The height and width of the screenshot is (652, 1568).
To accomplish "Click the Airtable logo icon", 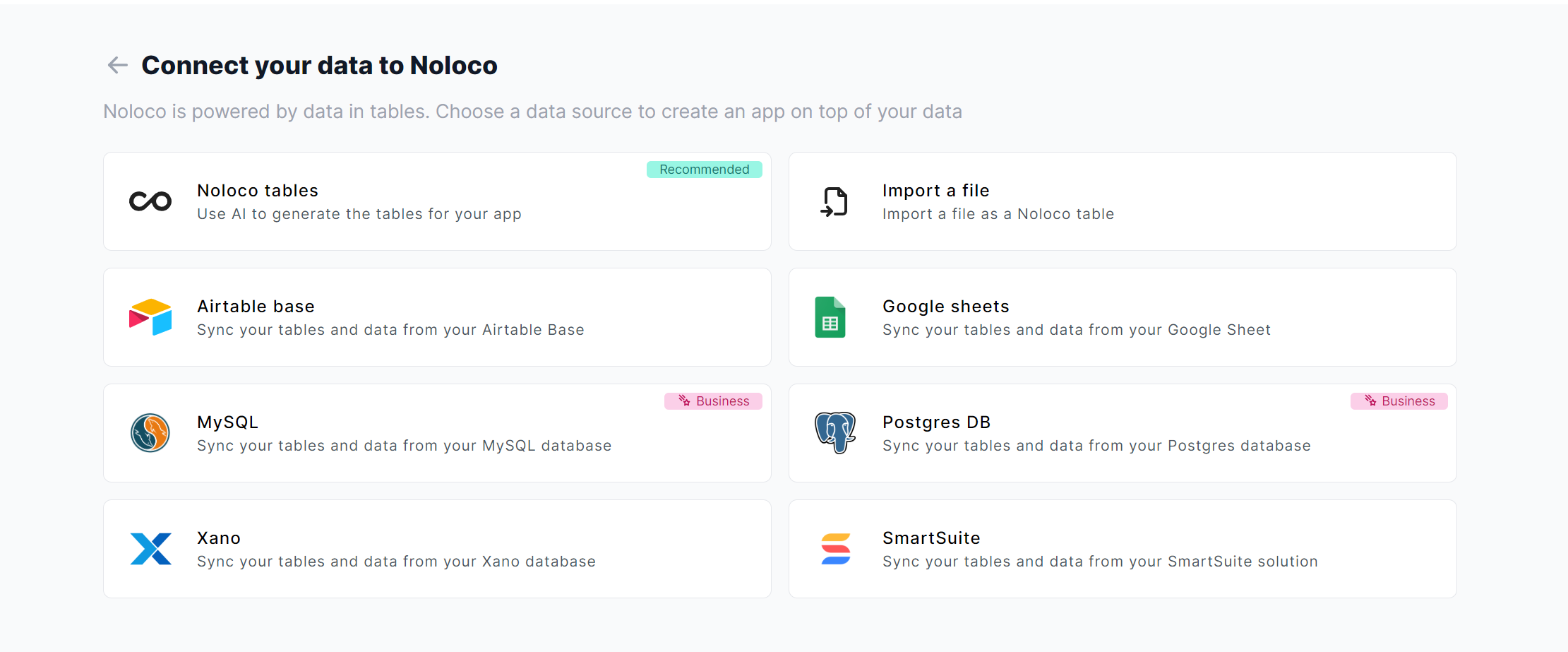I will coord(150,317).
